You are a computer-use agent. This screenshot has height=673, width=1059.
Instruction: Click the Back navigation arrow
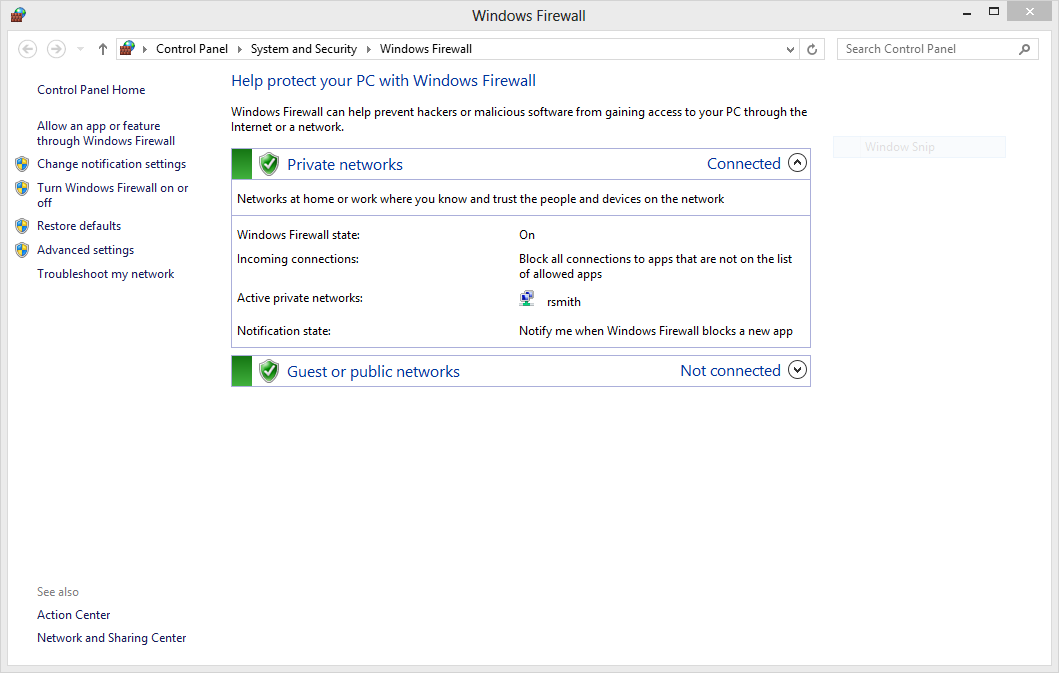click(x=28, y=49)
